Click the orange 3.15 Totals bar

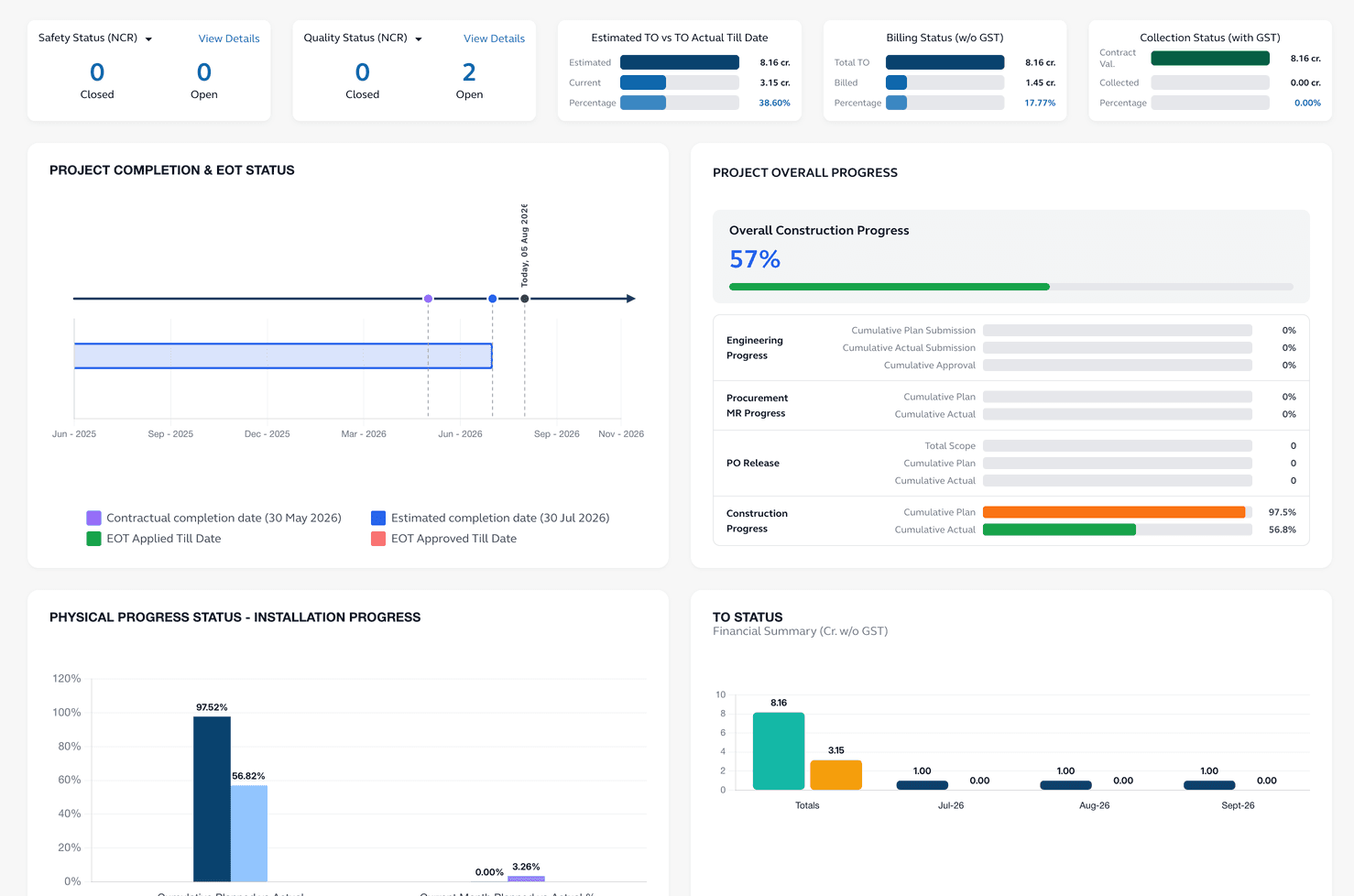coord(835,775)
